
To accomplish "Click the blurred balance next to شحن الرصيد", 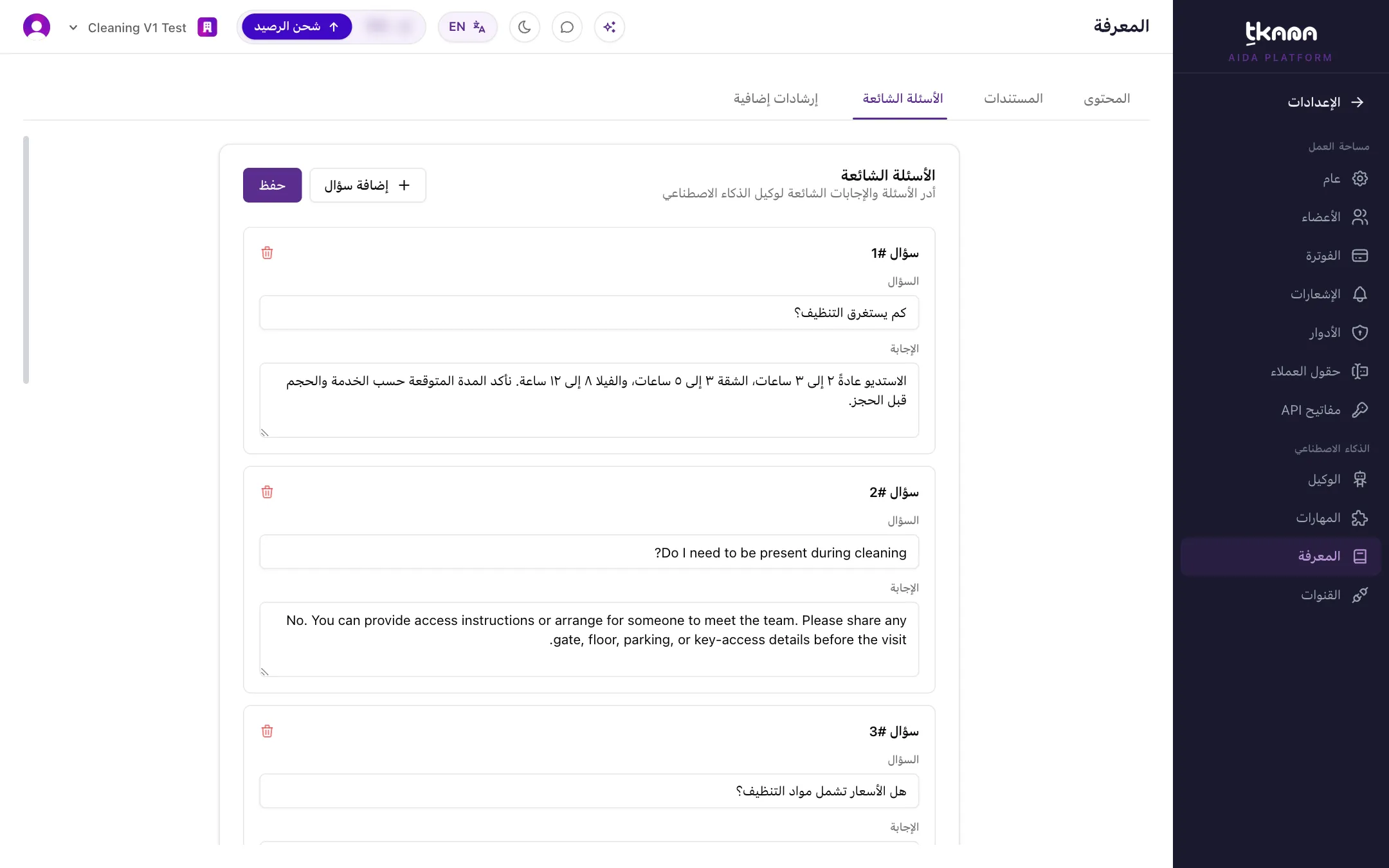I will (x=388, y=27).
